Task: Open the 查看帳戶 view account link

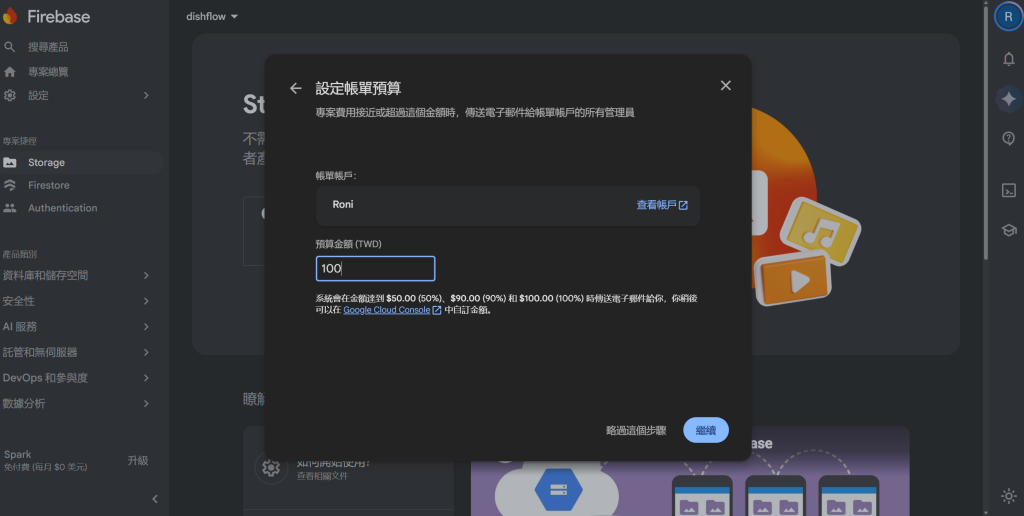Action: coord(662,205)
